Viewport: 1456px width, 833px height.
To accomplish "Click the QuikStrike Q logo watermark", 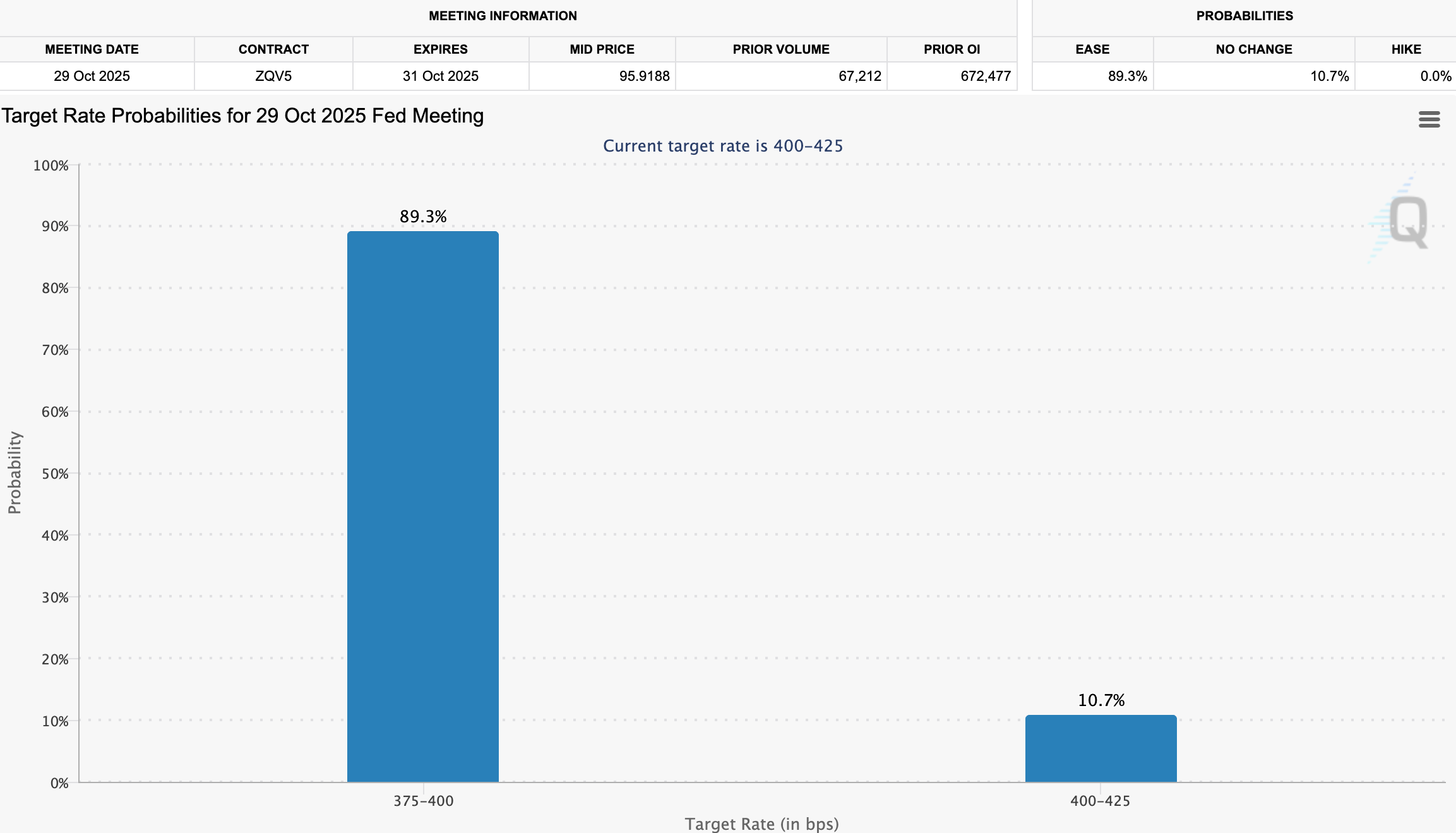I will coord(1407,222).
